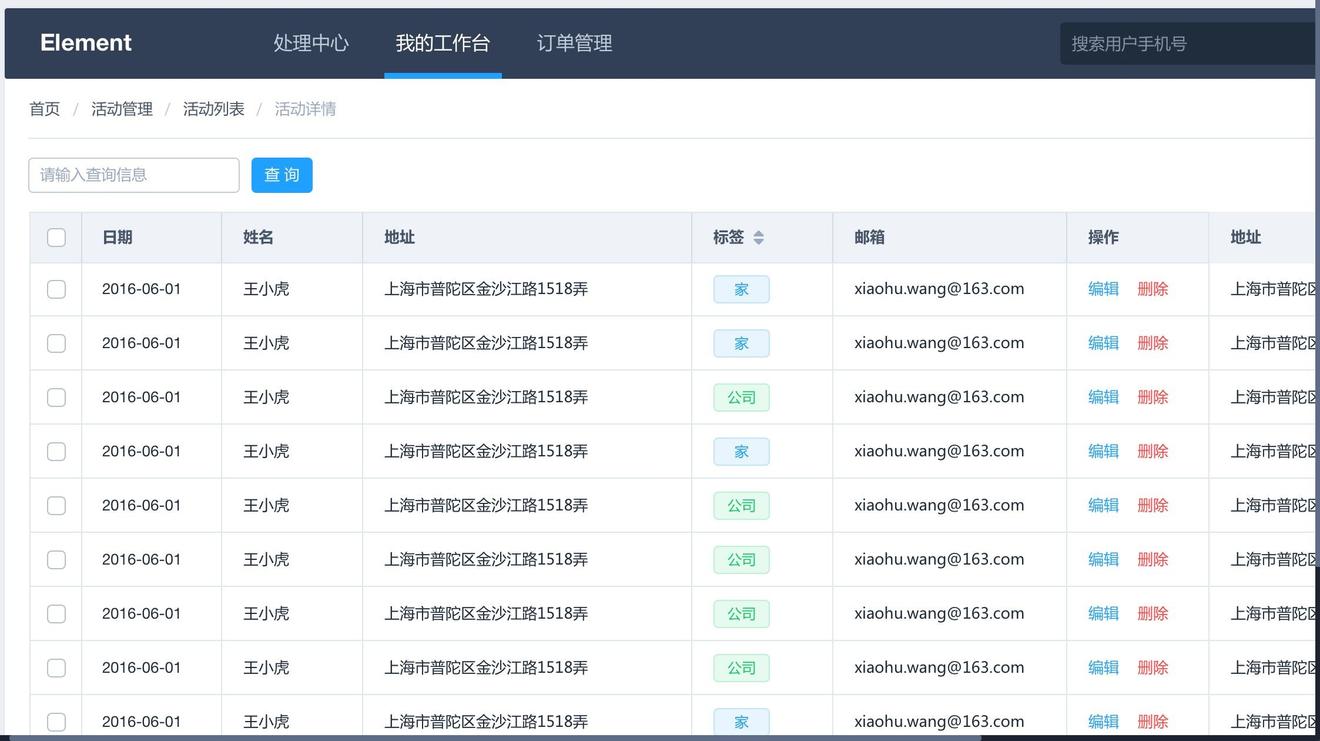
Task: Expand the 日期 column header
Action: tap(117, 237)
